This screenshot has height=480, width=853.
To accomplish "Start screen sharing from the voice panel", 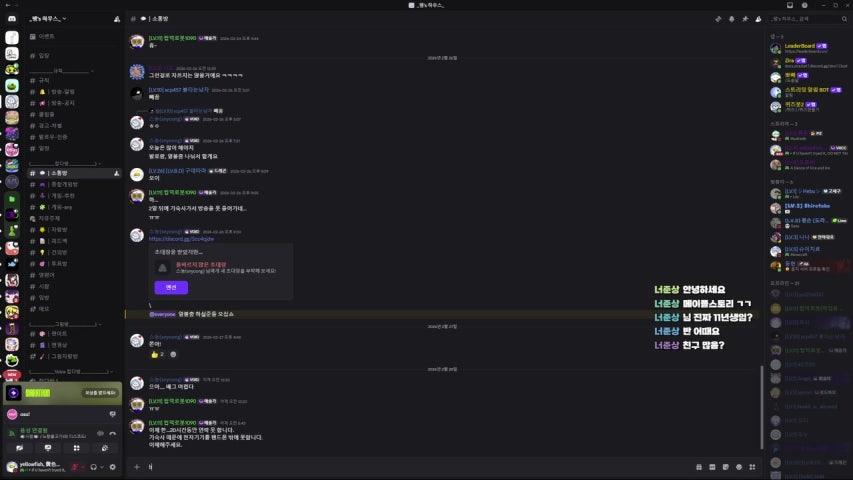I will pyautogui.click(x=48, y=448).
